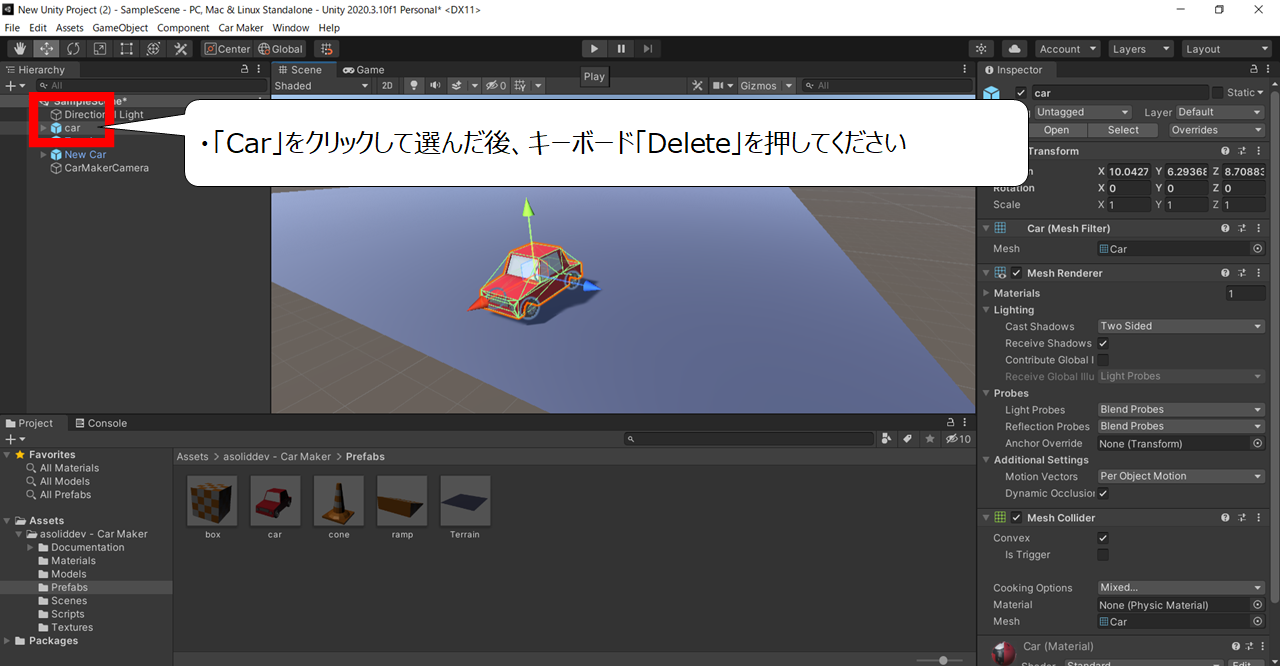
Task: Click the Play button
Action: [594, 48]
